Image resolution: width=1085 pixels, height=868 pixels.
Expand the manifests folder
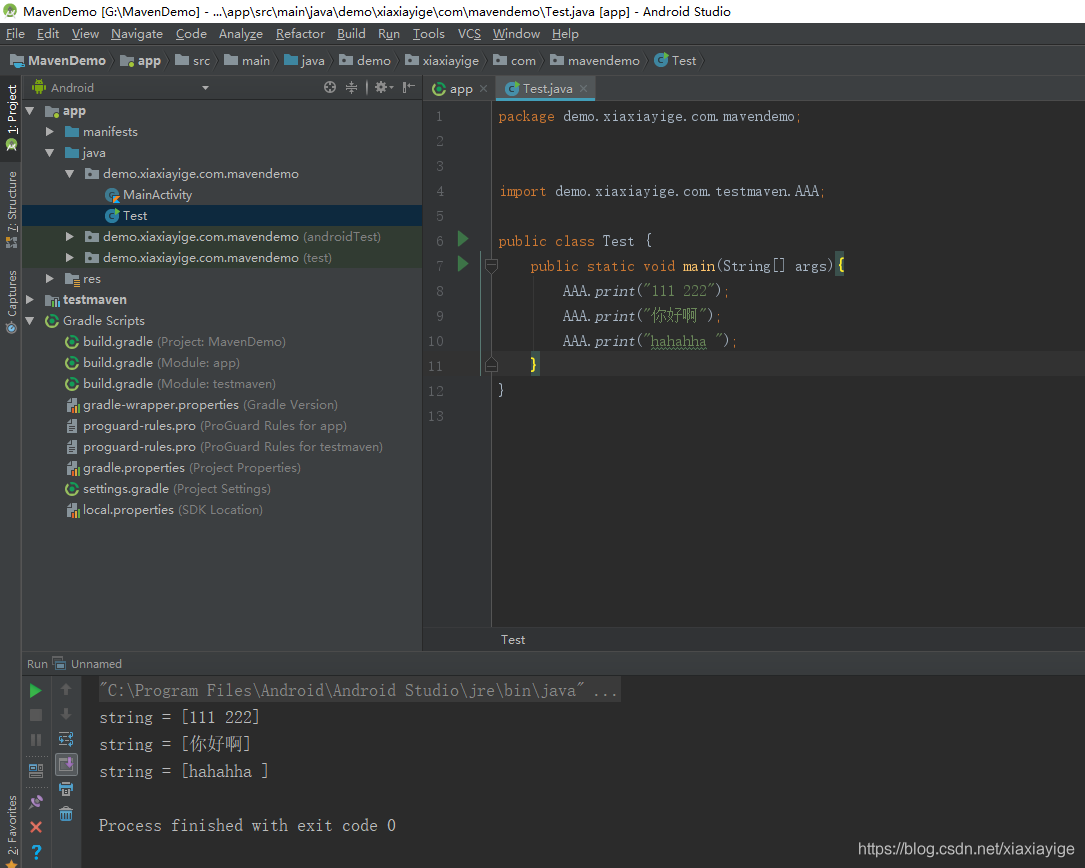[x=50, y=132]
